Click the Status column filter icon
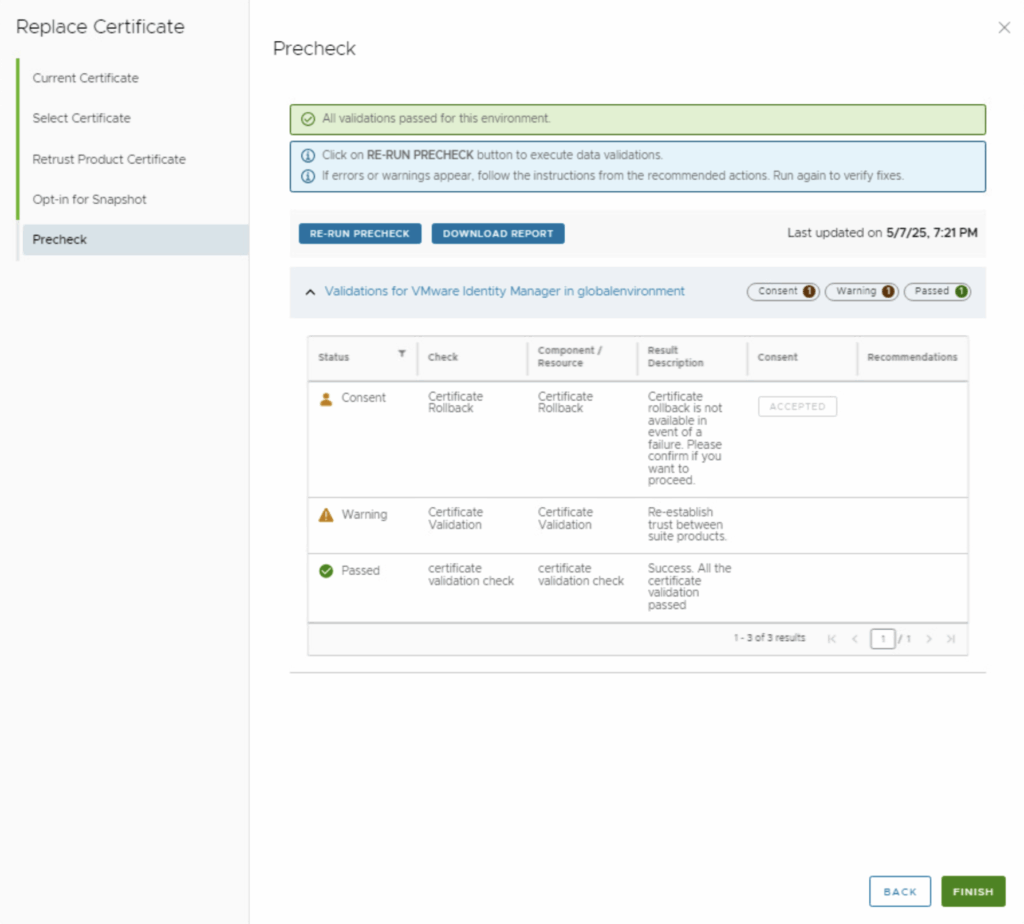 402,354
